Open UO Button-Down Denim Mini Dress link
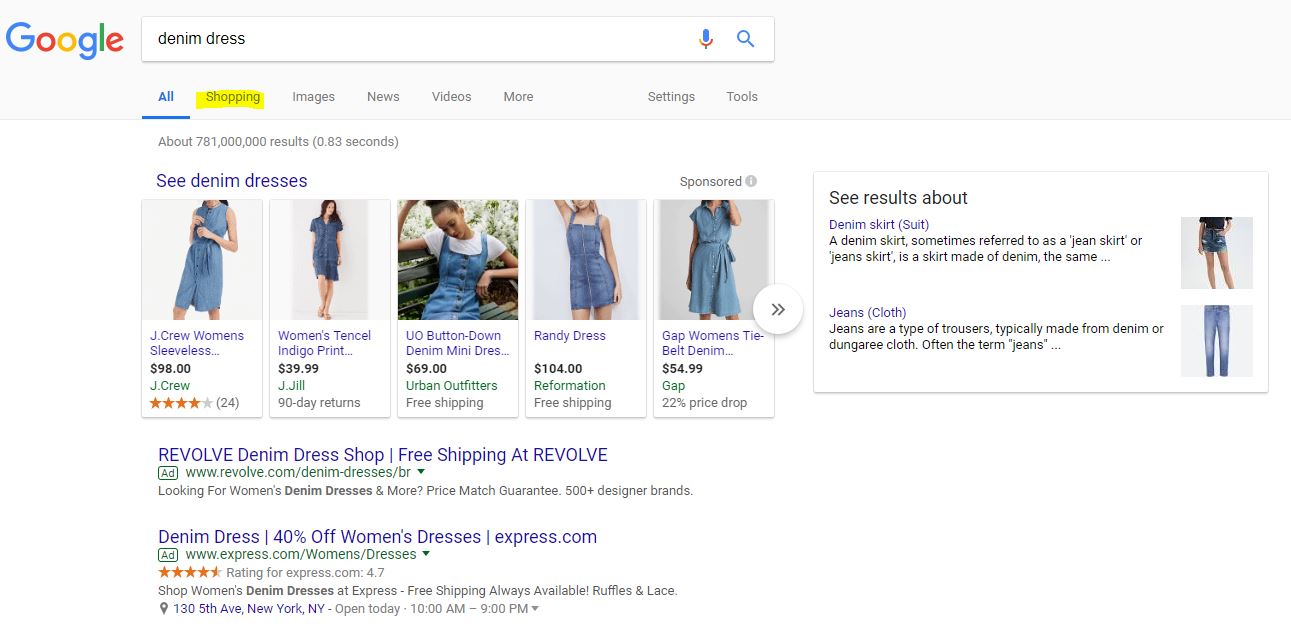 [458, 343]
